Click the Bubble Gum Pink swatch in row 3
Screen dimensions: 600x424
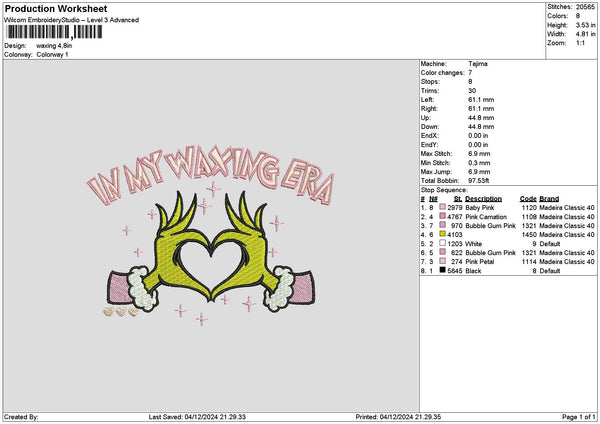click(x=442, y=225)
